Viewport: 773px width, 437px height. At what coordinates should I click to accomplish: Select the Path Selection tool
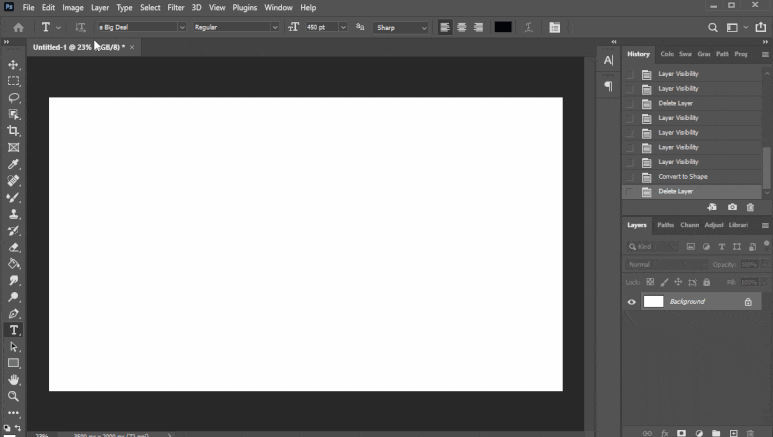tap(13, 347)
